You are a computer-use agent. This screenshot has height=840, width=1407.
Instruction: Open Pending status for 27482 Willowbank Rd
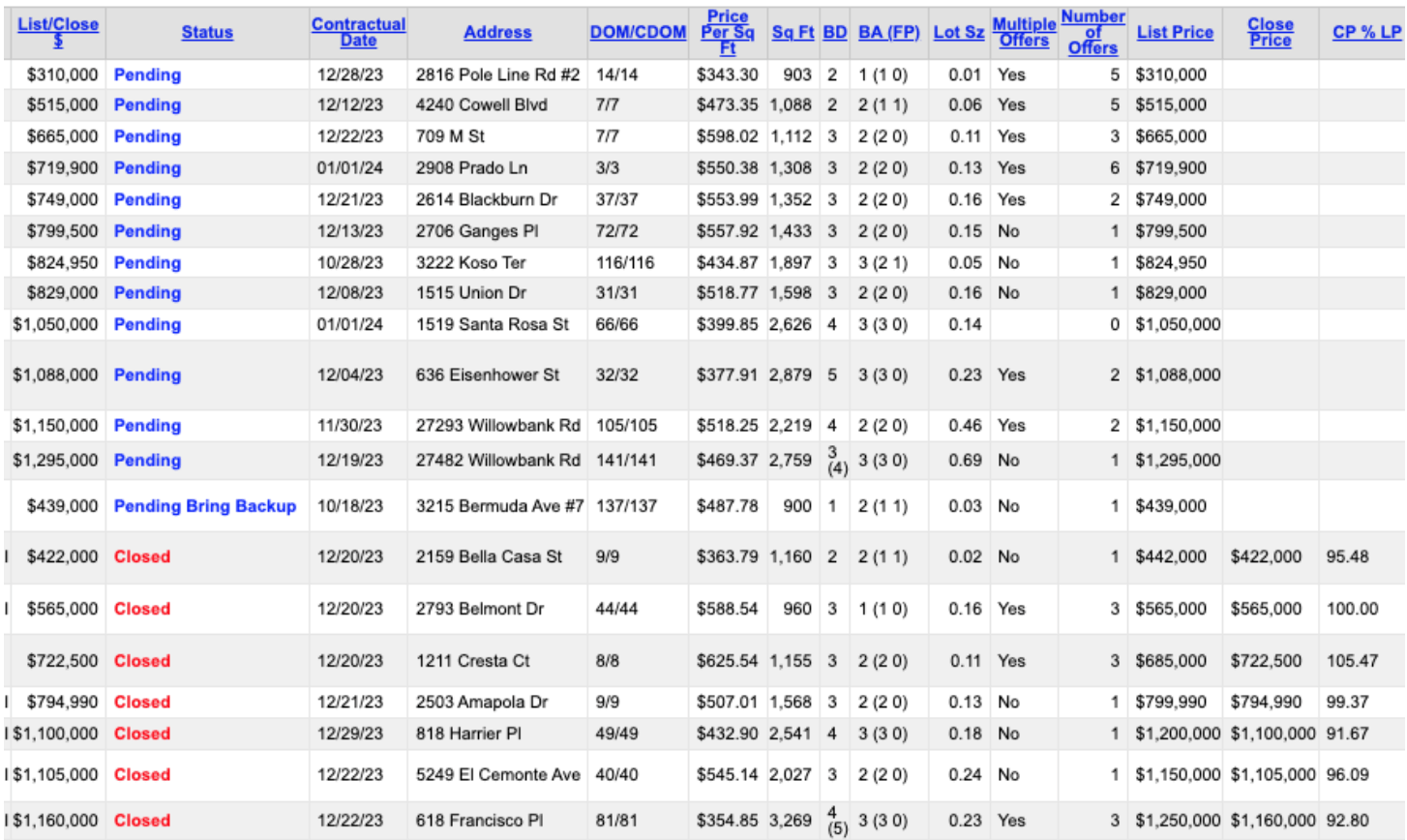coord(147,460)
